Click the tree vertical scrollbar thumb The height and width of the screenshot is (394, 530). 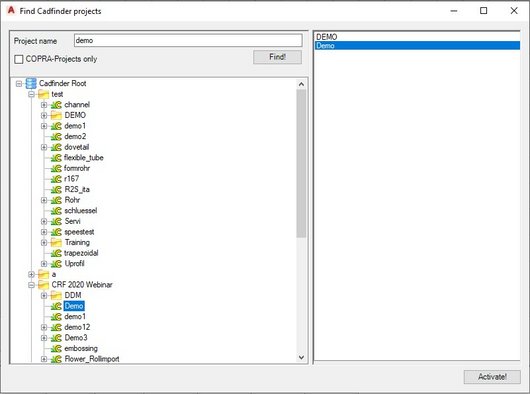[302, 164]
